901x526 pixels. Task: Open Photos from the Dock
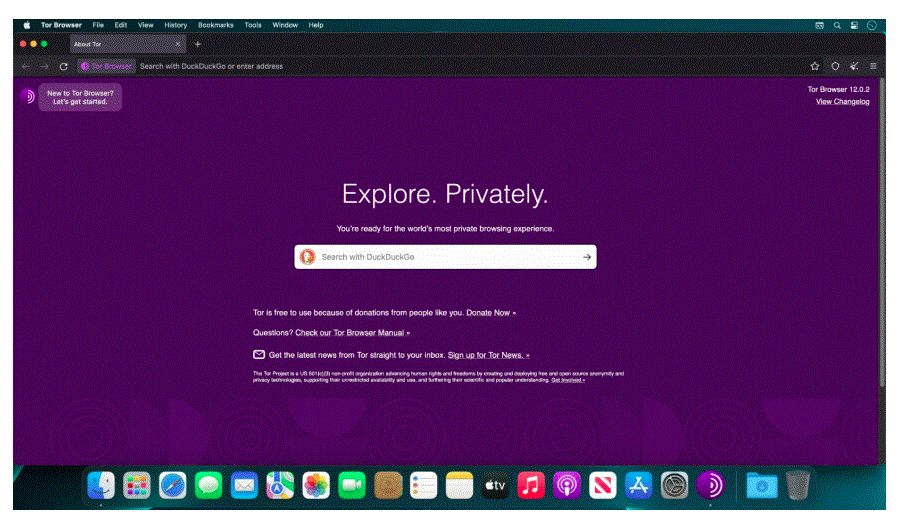[316, 486]
